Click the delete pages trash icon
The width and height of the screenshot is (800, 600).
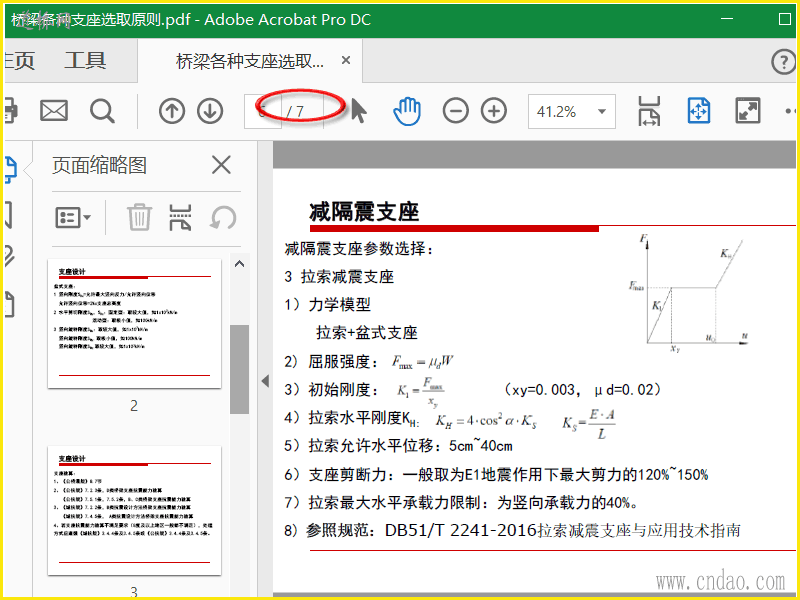click(139, 218)
